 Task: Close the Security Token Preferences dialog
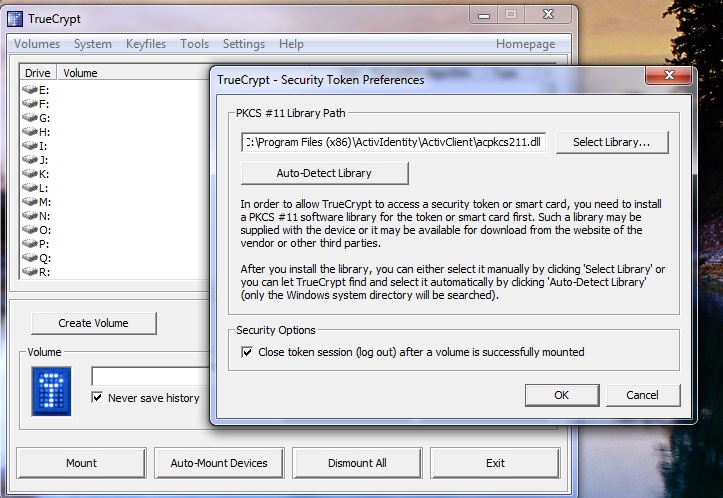[669, 76]
